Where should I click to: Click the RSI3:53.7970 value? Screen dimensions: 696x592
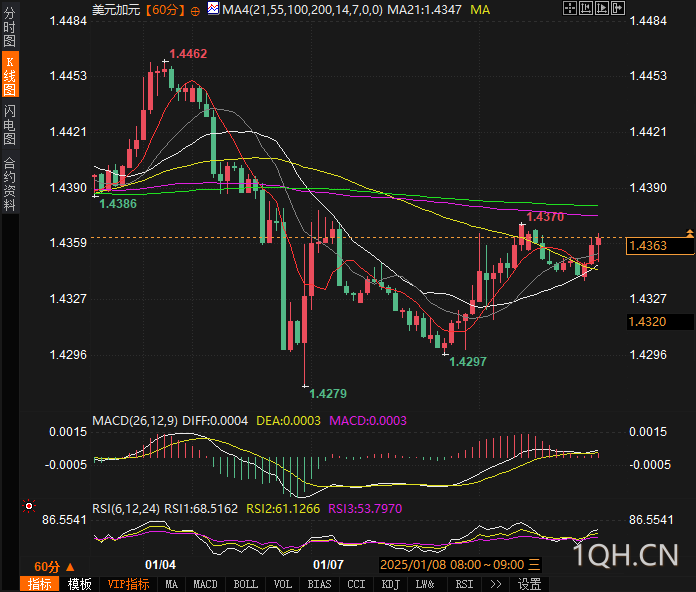(365, 508)
